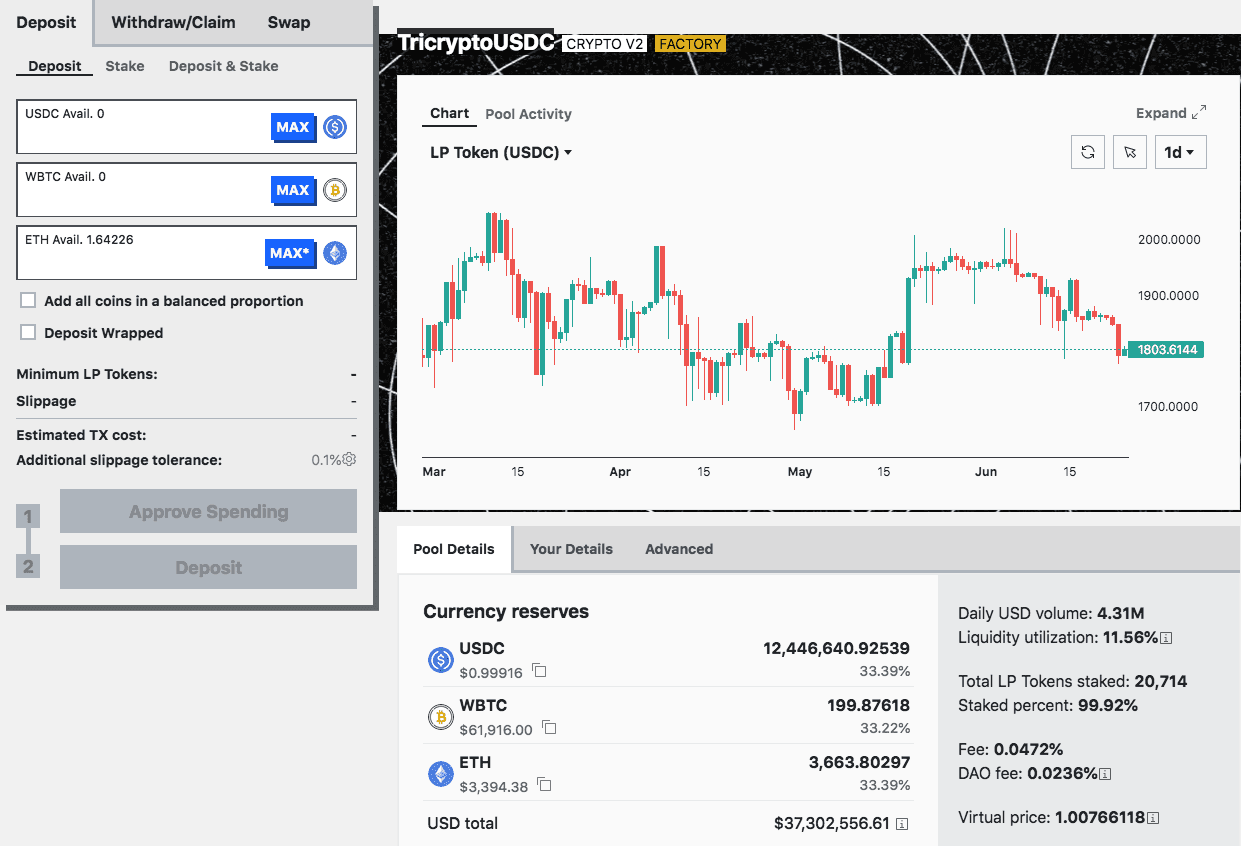Click the cursor pointer icon on chart
The image size is (1241, 846).
(1130, 152)
